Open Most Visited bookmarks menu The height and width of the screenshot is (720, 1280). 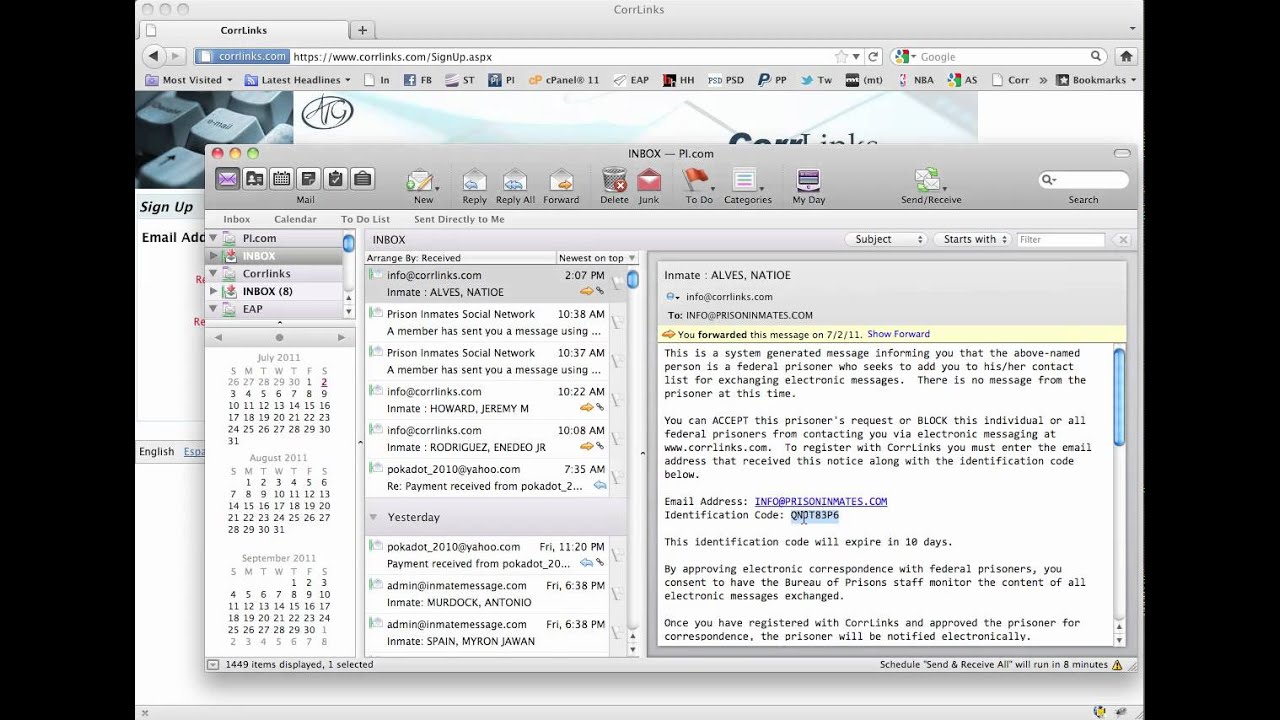click(x=189, y=80)
